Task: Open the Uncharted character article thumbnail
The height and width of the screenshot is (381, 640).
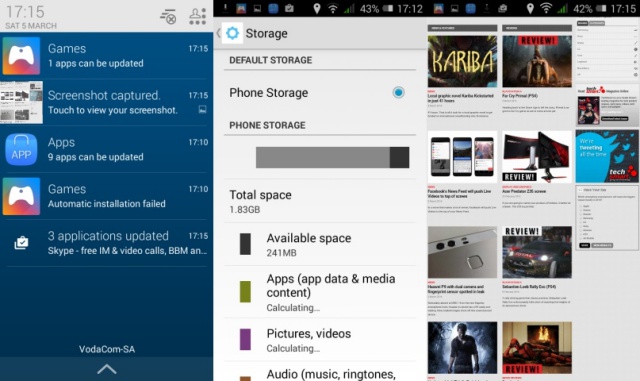Action: 462,348
